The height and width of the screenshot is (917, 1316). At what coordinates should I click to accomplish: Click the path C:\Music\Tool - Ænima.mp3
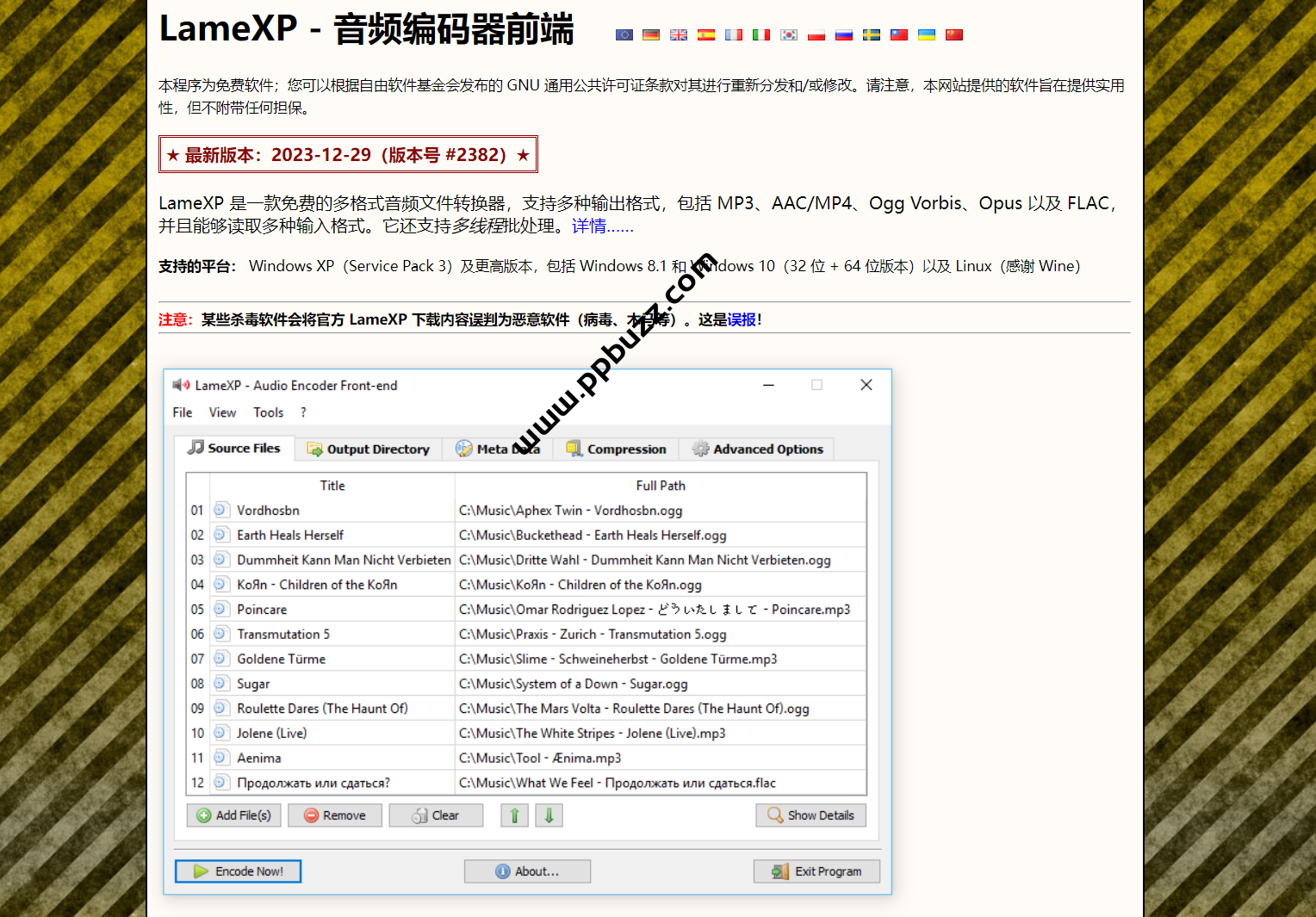coord(540,758)
